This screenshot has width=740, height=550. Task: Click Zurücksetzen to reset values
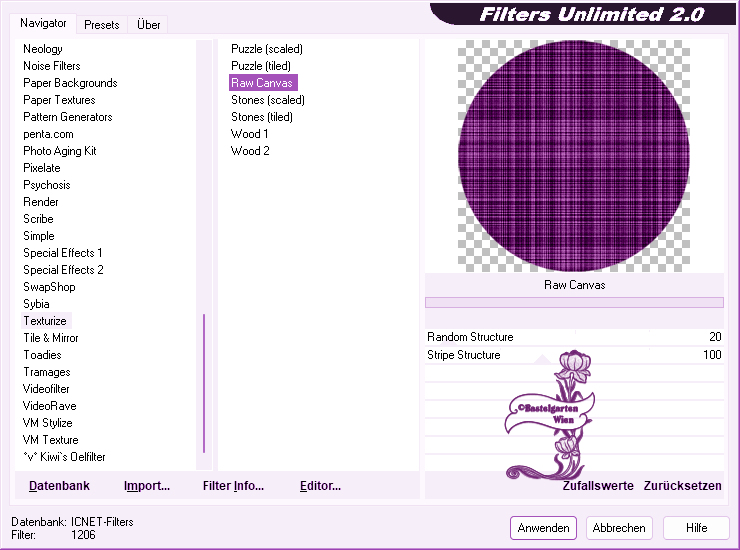click(x=682, y=486)
